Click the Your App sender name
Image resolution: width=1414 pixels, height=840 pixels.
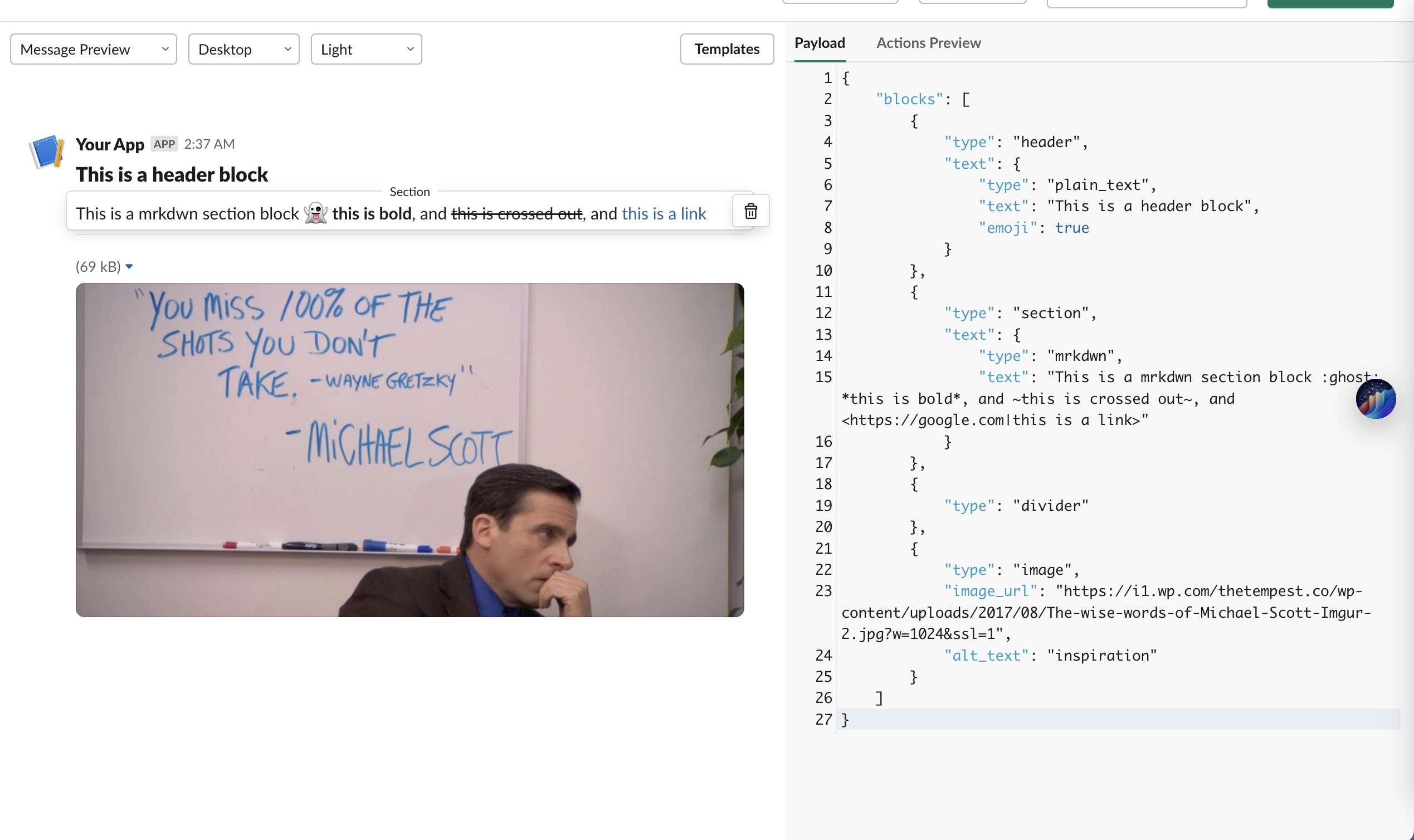pyautogui.click(x=110, y=144)
